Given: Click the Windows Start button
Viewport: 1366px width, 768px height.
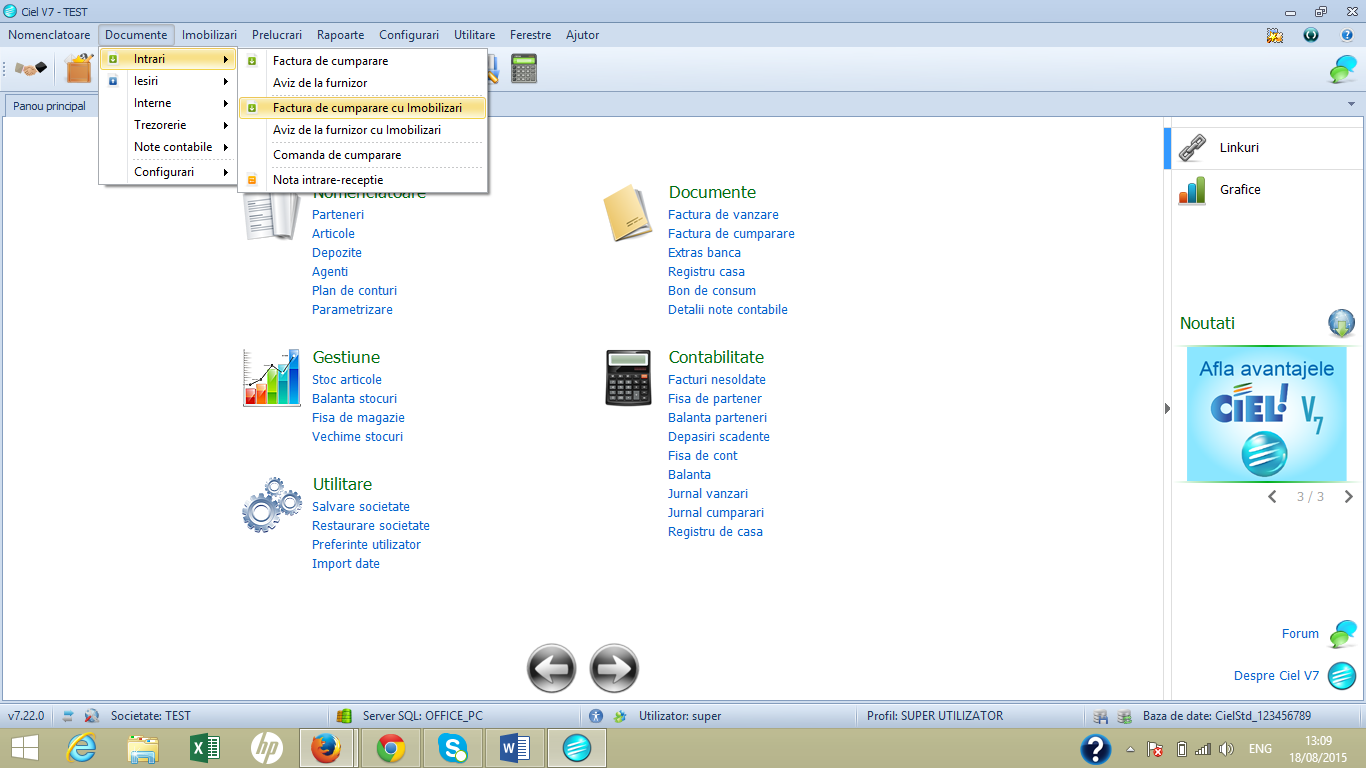Looking at the screenshot, I should (x=24, y=748).
